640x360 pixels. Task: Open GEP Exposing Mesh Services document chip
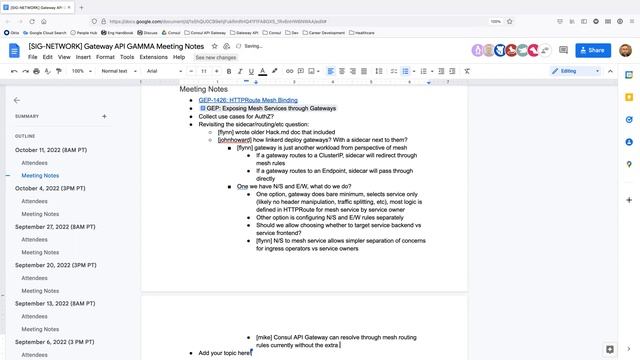[x=268, y=108]
